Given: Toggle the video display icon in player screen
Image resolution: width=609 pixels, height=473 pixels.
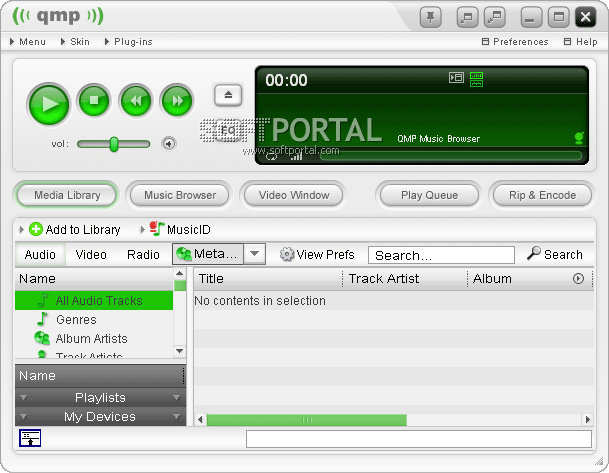Looking at the screenshot, I should [456, 77].
